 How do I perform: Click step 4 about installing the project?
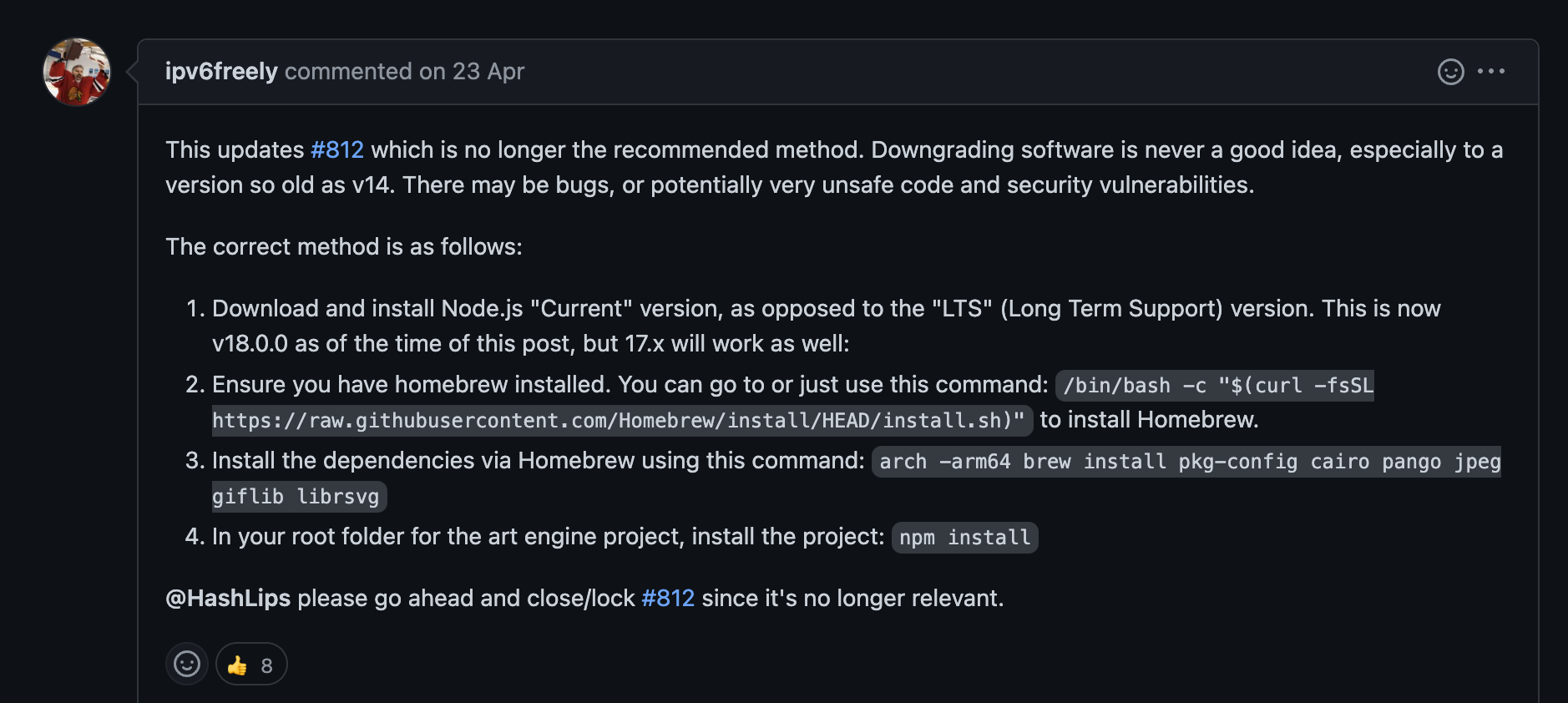pyautogui.click(x=543, y=536)
